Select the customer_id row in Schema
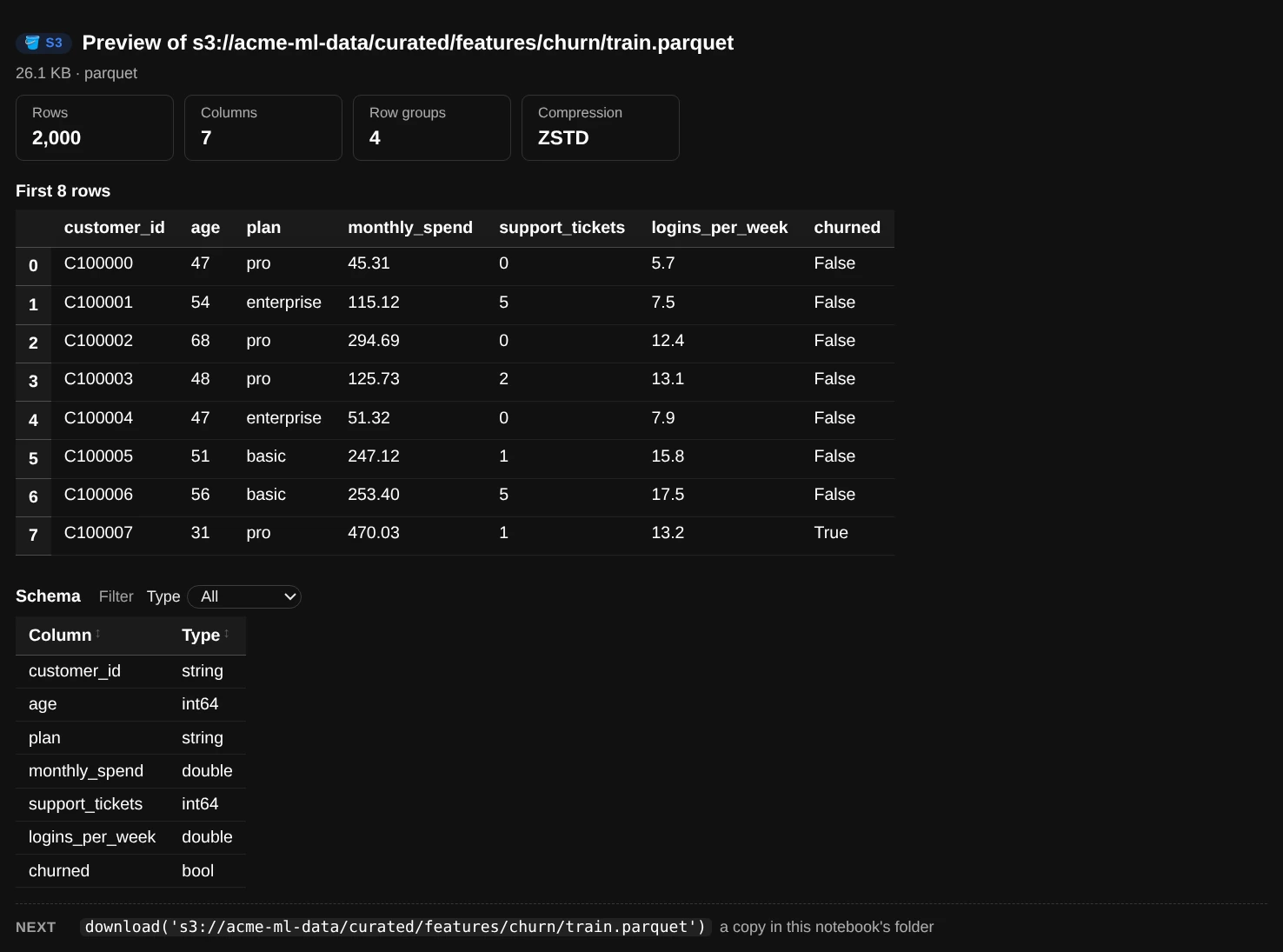This screenshot has width=1283, height=952. (130, 671)
